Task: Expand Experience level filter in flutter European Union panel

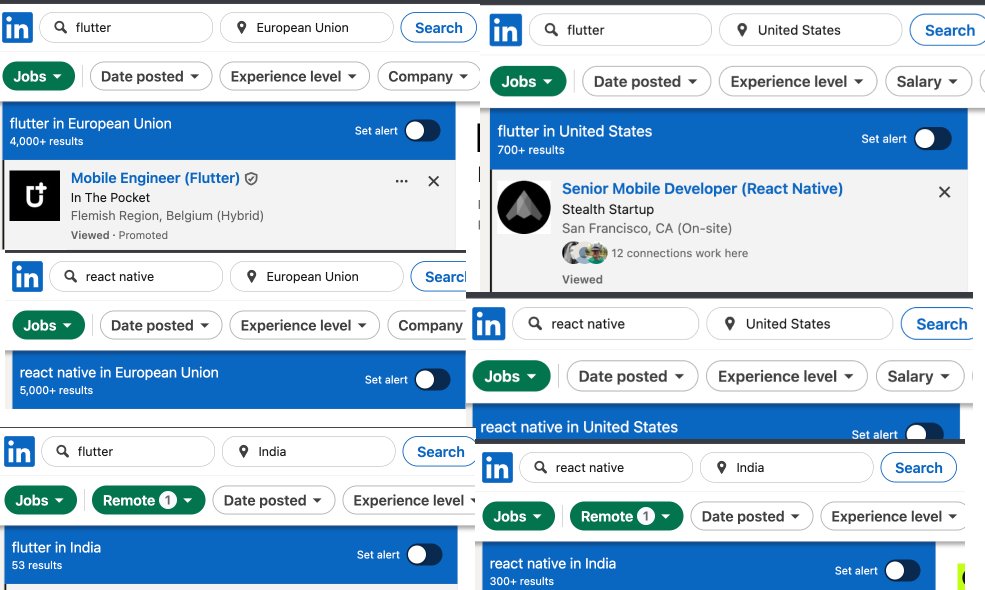Action: 294,77
